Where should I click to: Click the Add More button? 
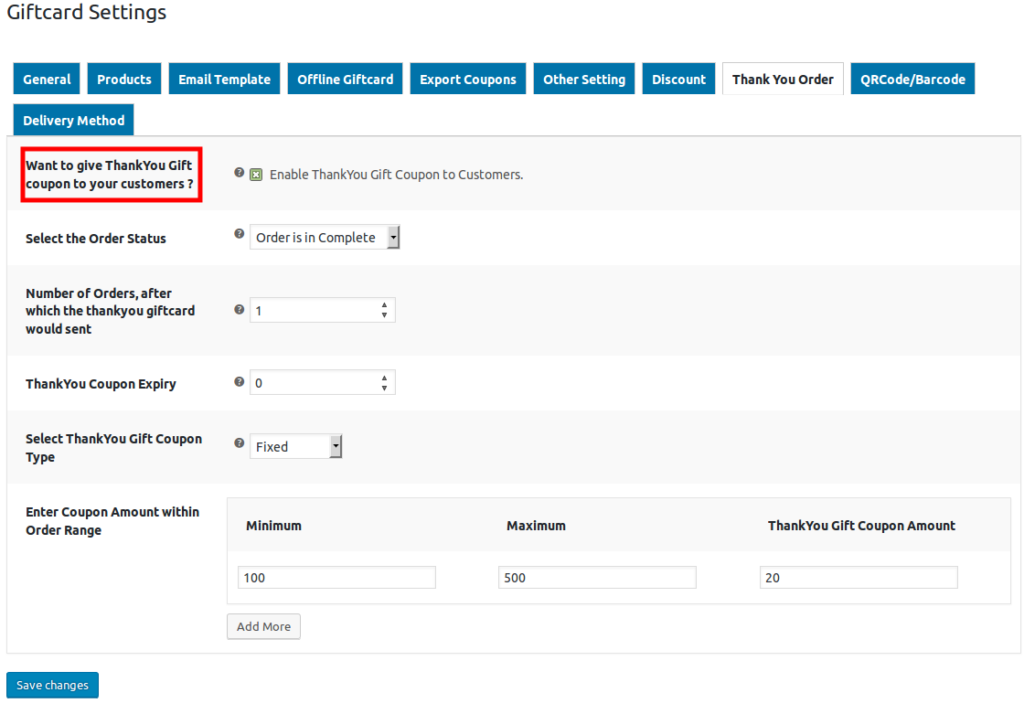coord(263,626)
